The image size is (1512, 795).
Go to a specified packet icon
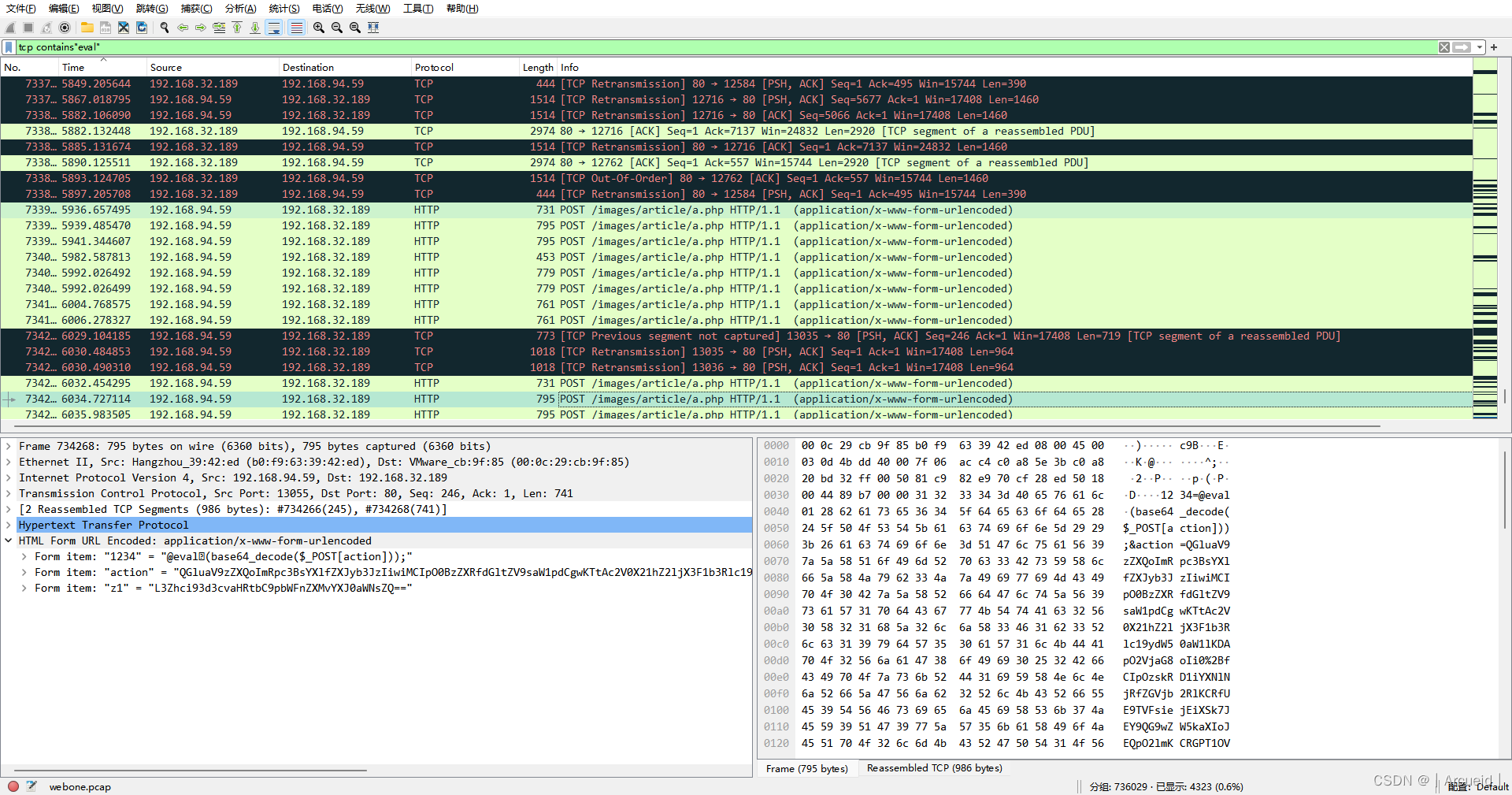[x=219, y=28]
